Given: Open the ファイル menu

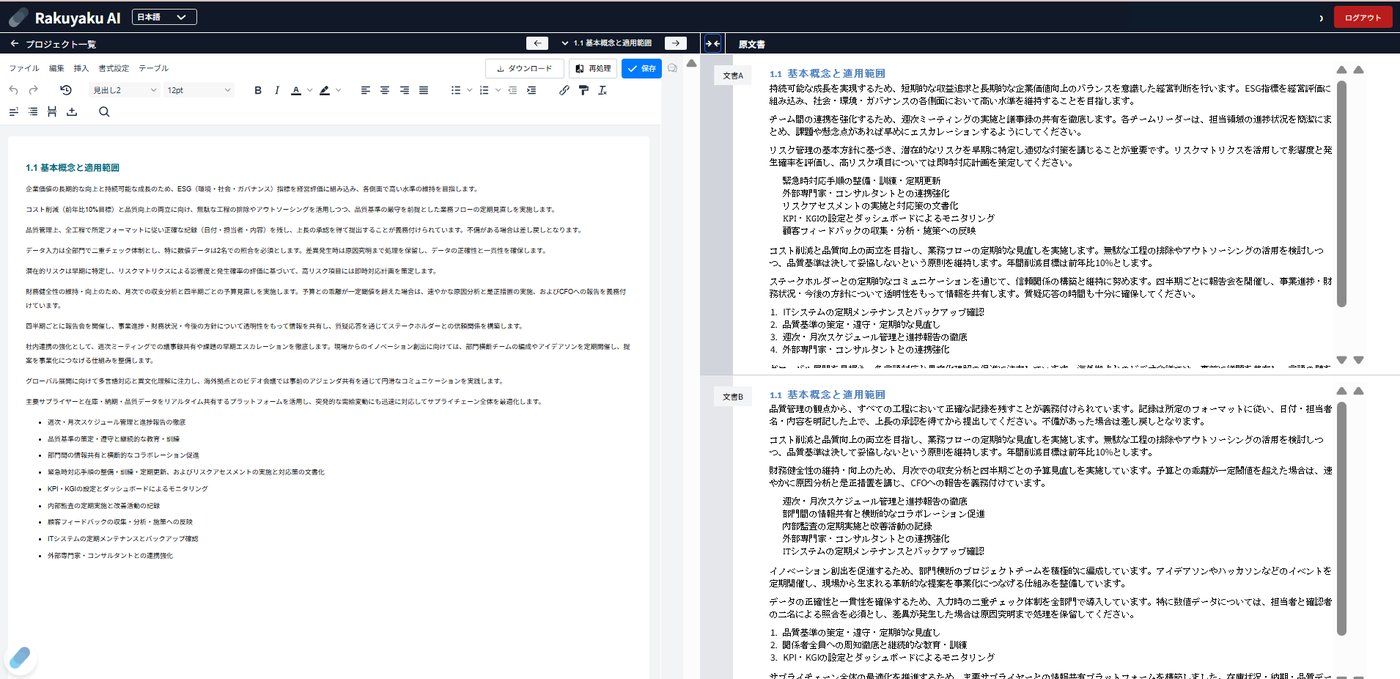Looking at the screenshot, I should pyautogui.click(x=24, y=68).
